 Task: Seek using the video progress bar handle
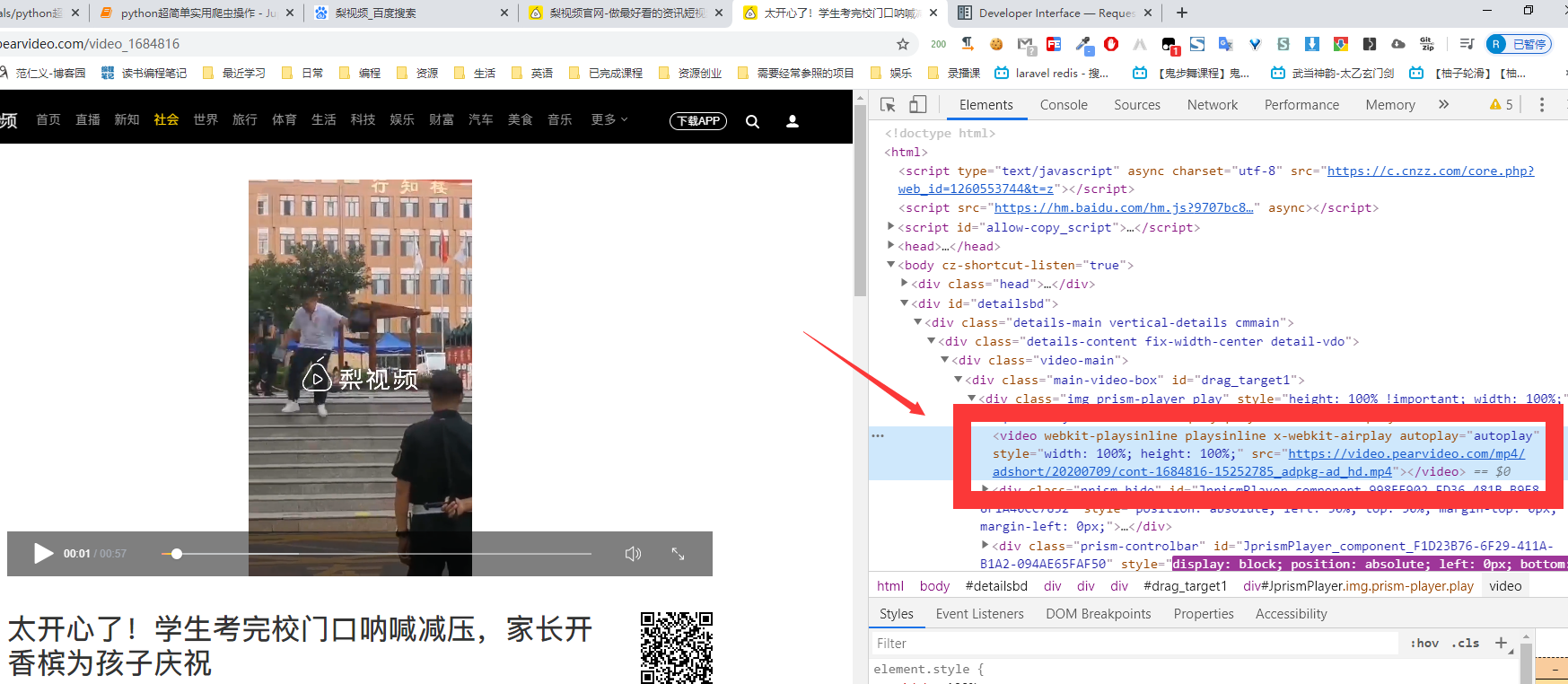tap(177, 554)
